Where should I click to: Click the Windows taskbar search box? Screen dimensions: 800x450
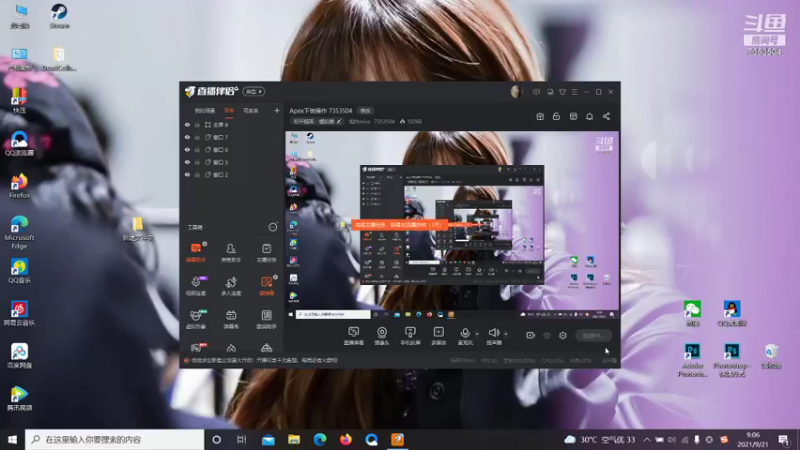click(x=114, y=439)
